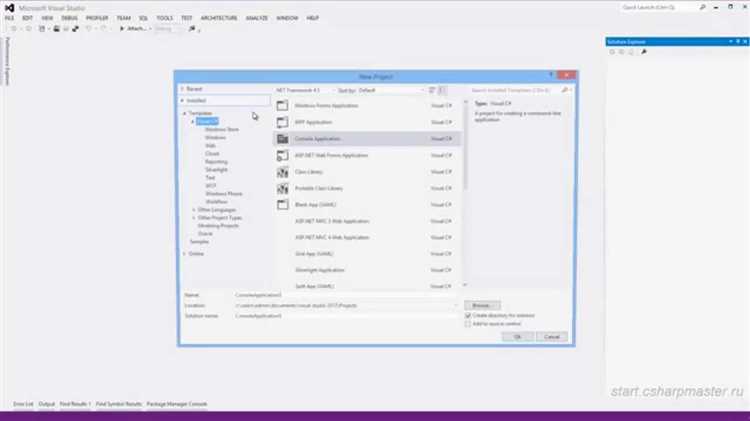Open the Location path dropdown
This screenshot has width=750, height=421.
click(455, 305)
